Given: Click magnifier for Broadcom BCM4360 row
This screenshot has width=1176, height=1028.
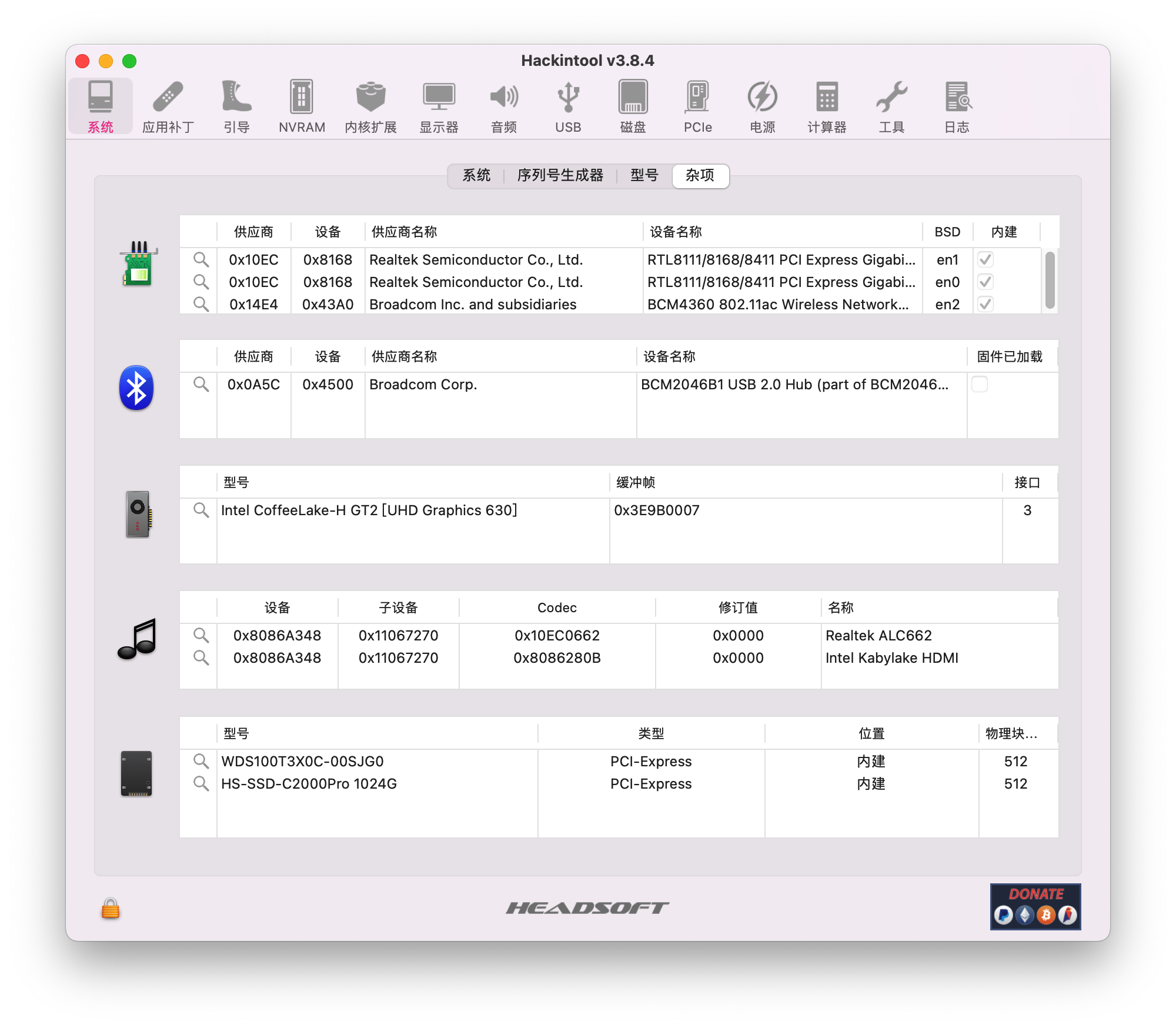Looking at the screenshot, I should pos(201,304).
